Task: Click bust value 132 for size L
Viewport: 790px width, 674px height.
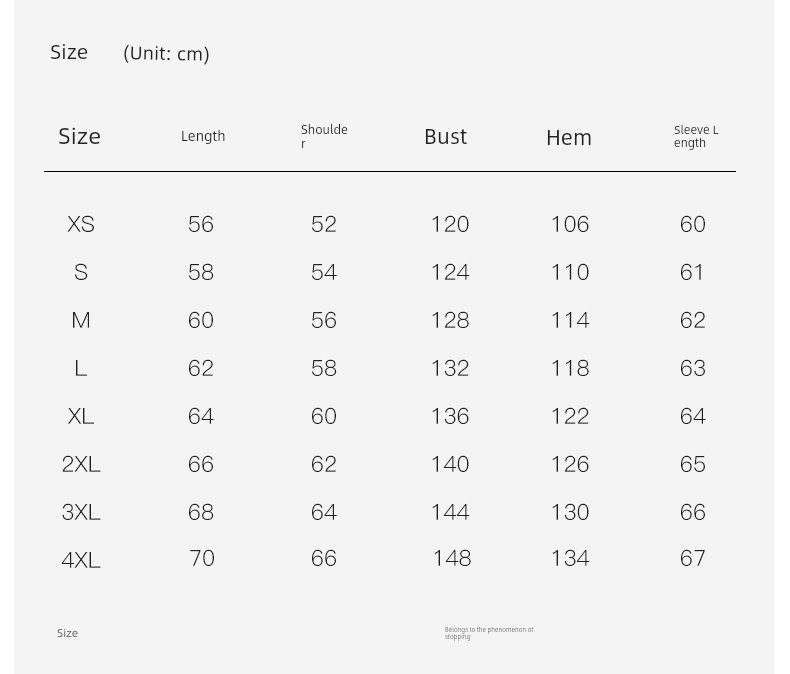Action: coord(450,368)
